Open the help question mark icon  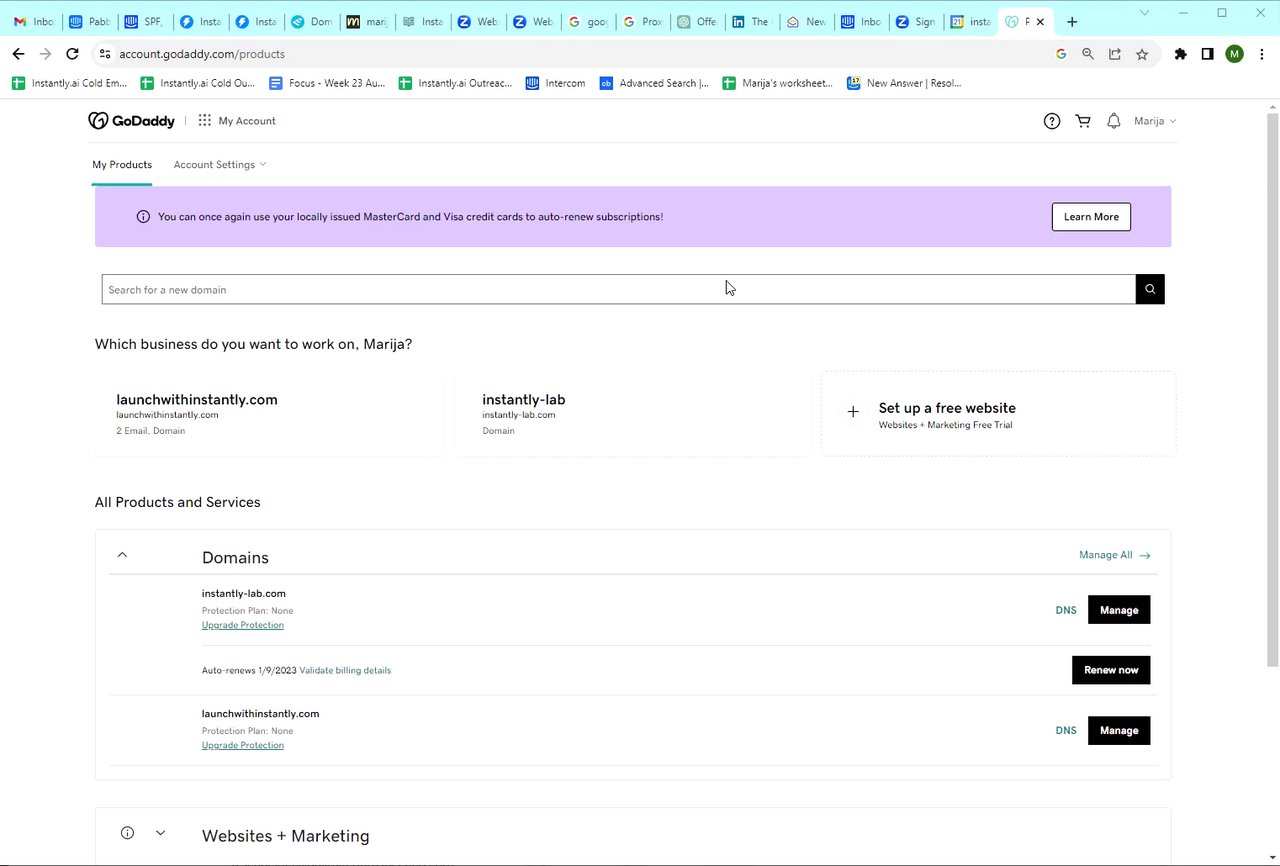click(1051, 121)
